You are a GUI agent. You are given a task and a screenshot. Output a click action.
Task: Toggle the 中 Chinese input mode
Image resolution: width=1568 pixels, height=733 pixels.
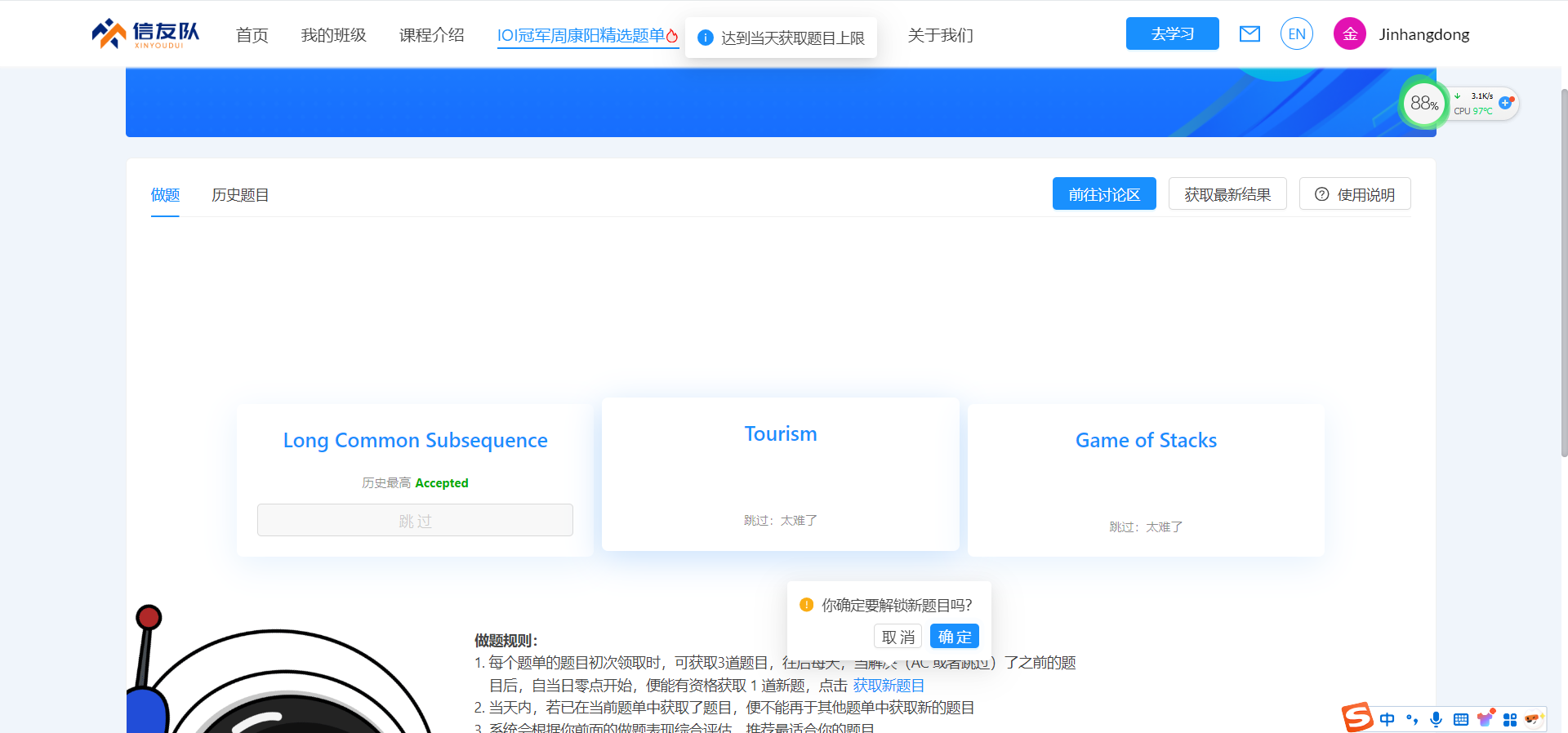(x=1387, y=719)
